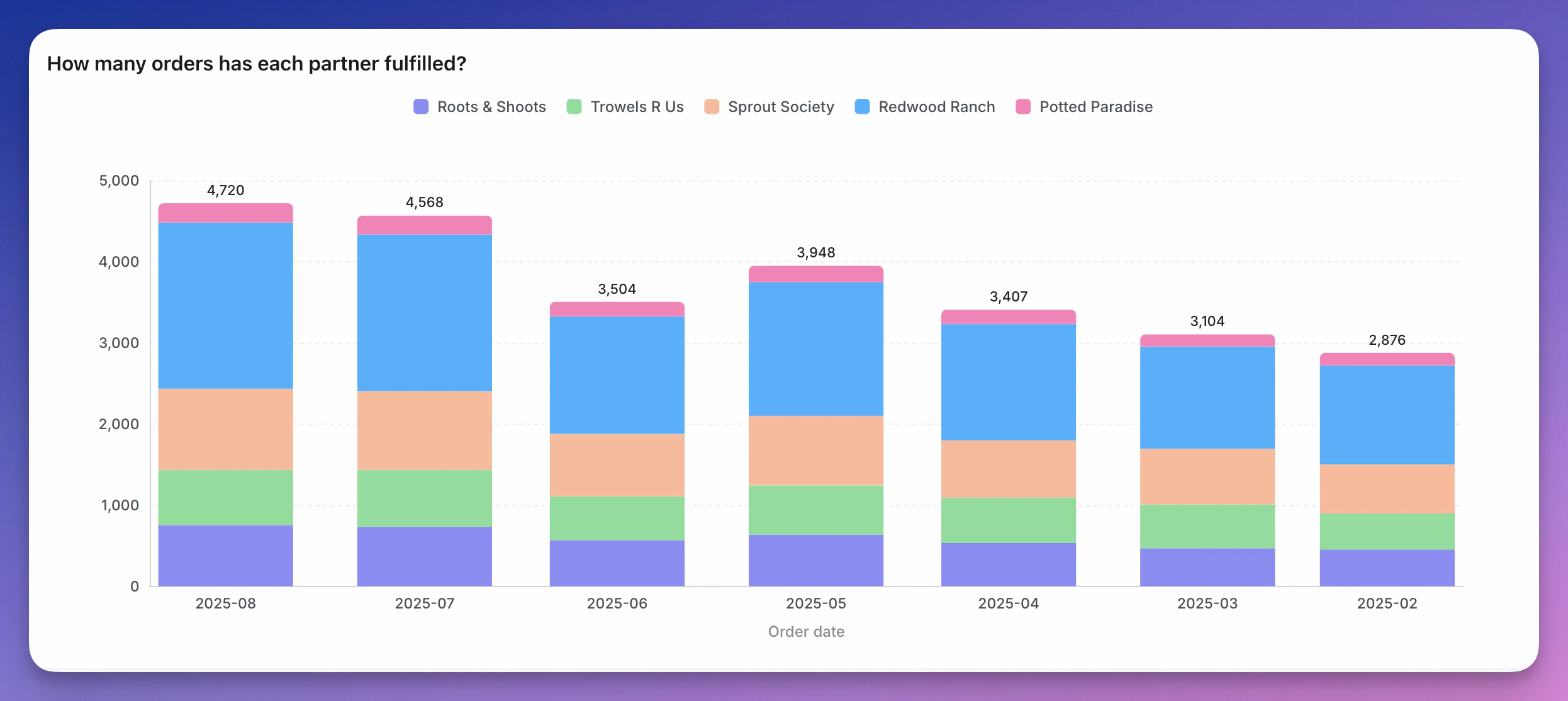
Task: Click the Trowels R Us segment in 2025-06
Action: [x=617, y=518]
